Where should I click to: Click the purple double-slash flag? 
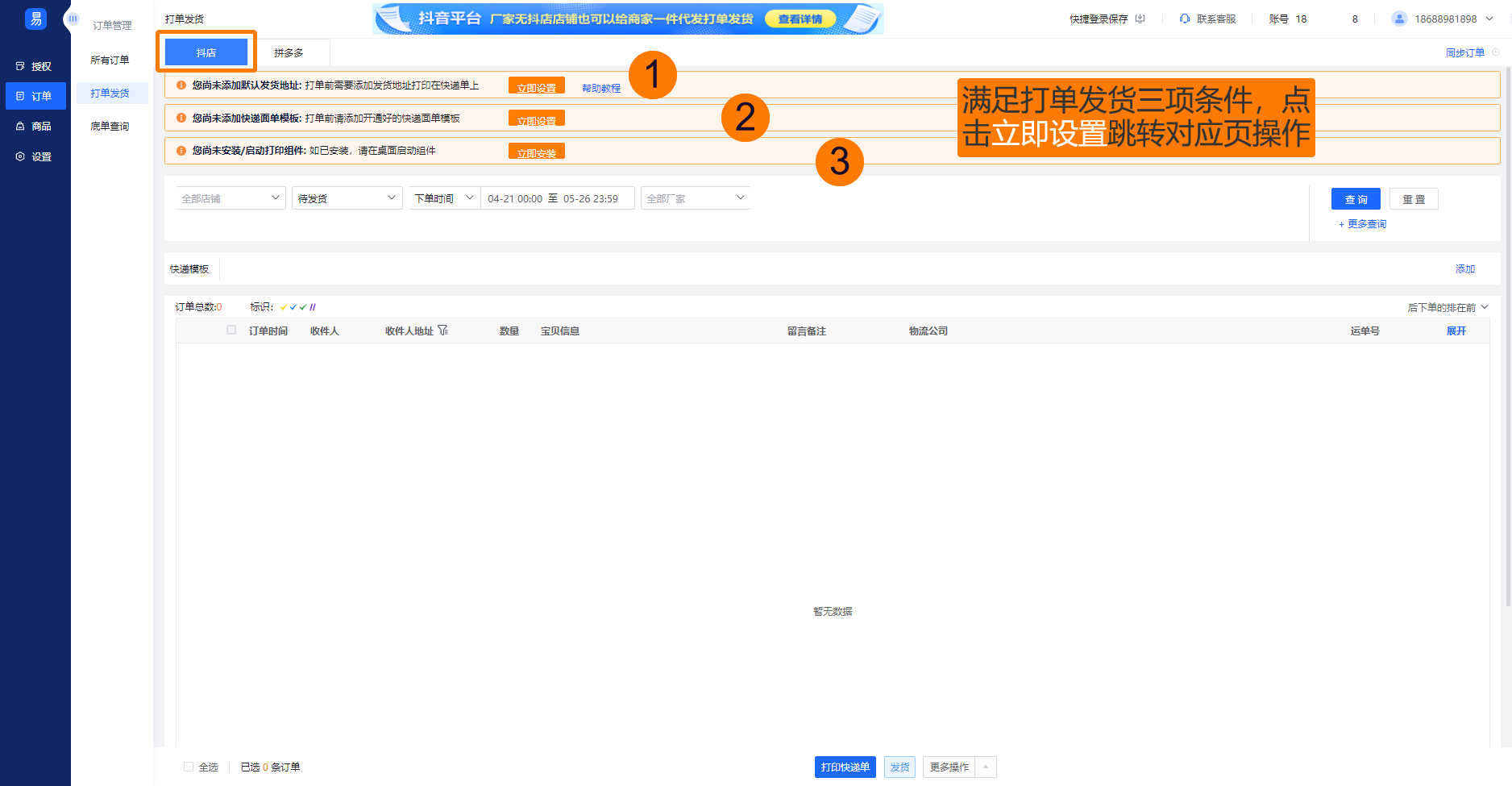[x=313, y=307]
